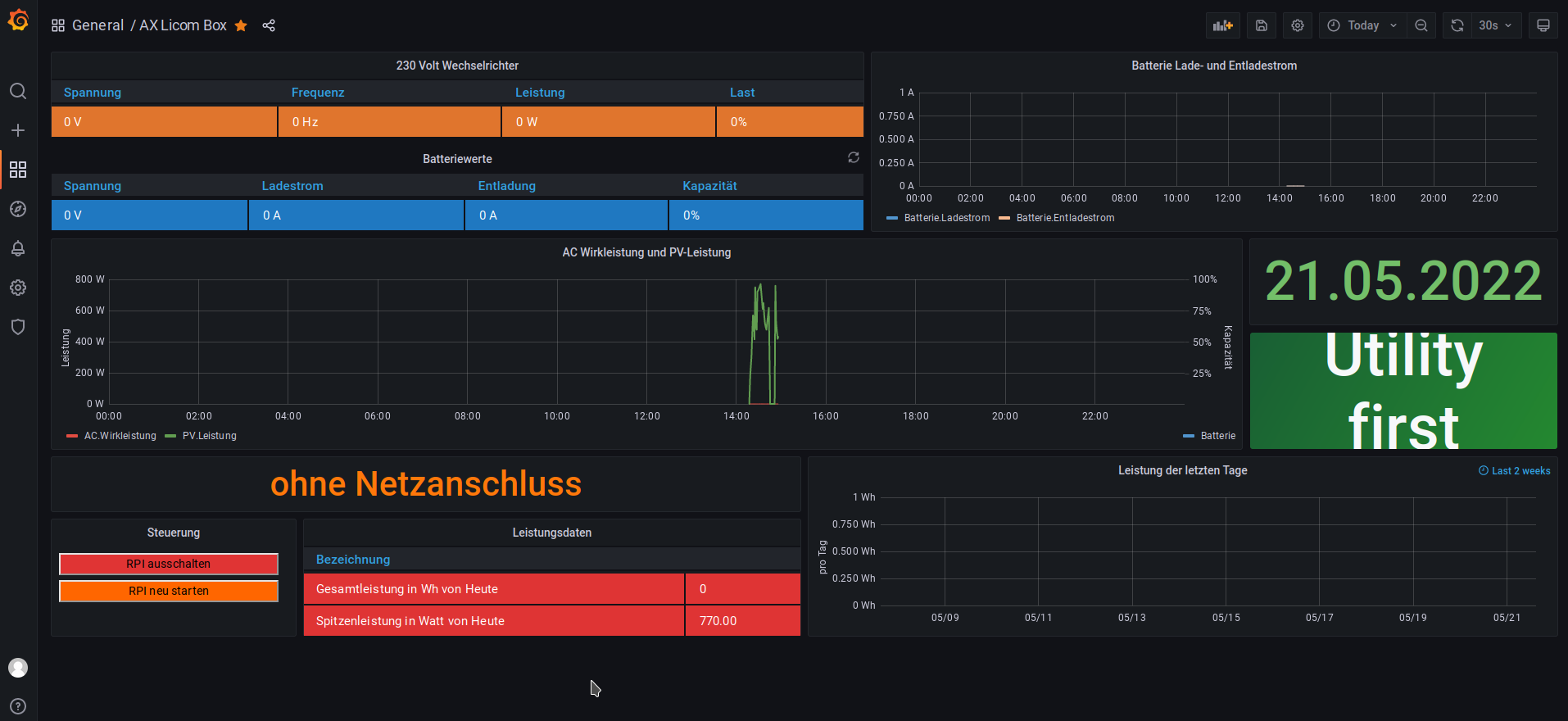Toggle Batterie.Ladestrom series in legend

coord(946,218)
